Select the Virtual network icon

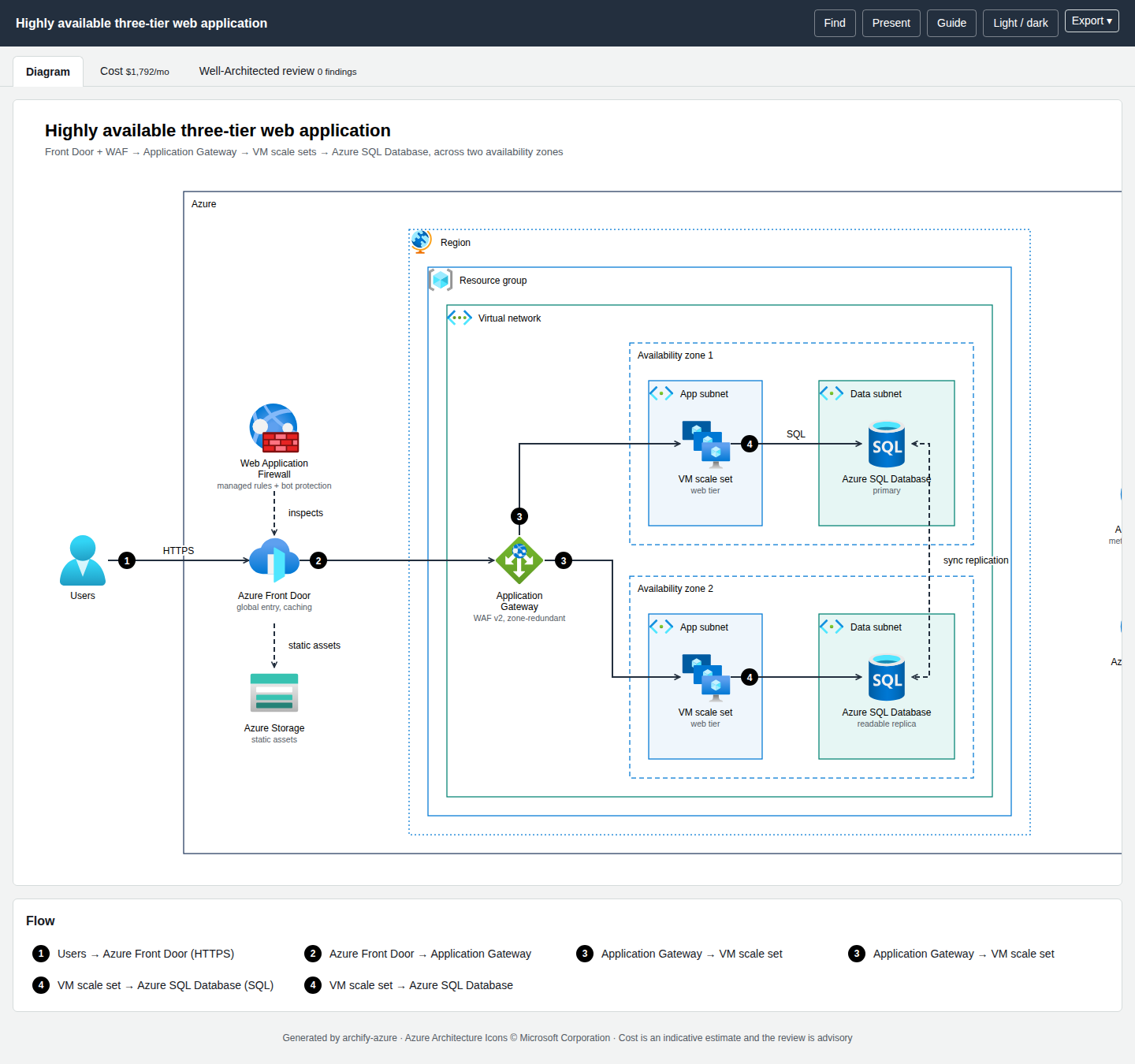[460, 318]
